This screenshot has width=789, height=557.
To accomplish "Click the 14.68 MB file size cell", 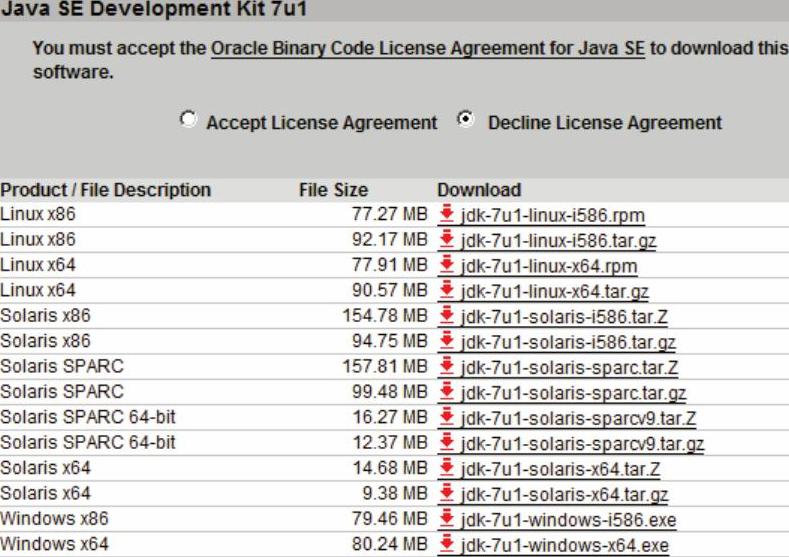I will pyautogui.click(x=389, y=468).
